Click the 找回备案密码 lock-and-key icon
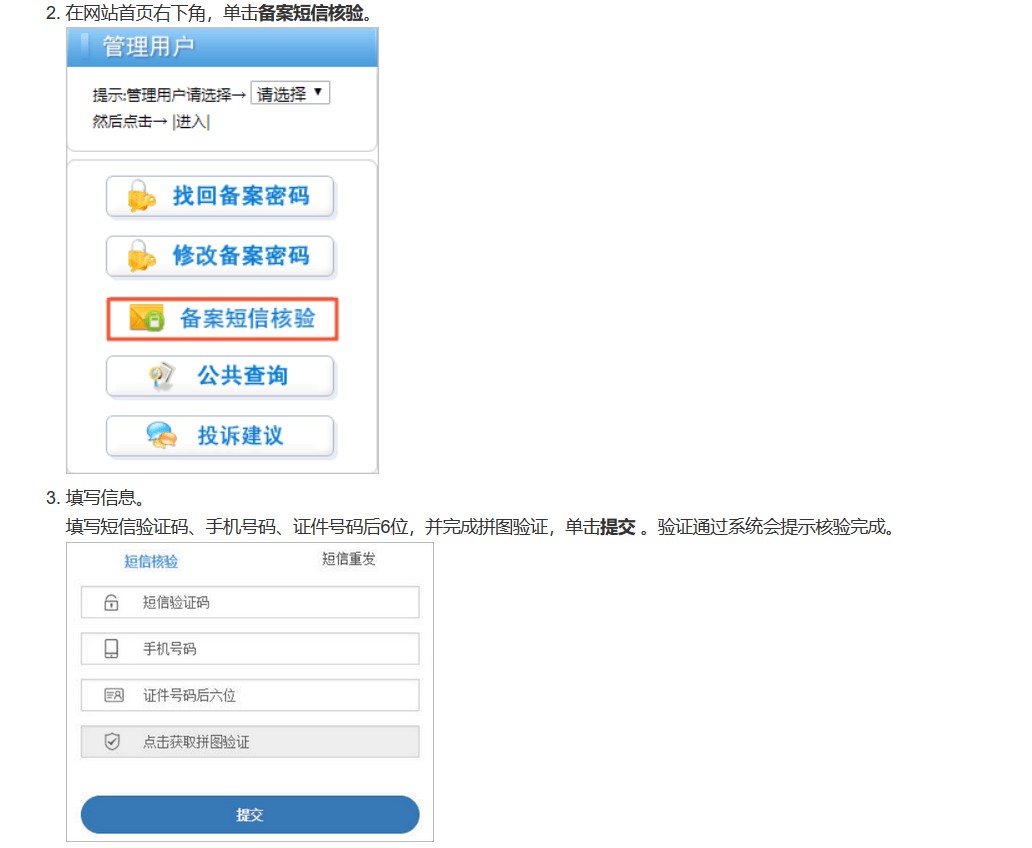 point(142,197)
